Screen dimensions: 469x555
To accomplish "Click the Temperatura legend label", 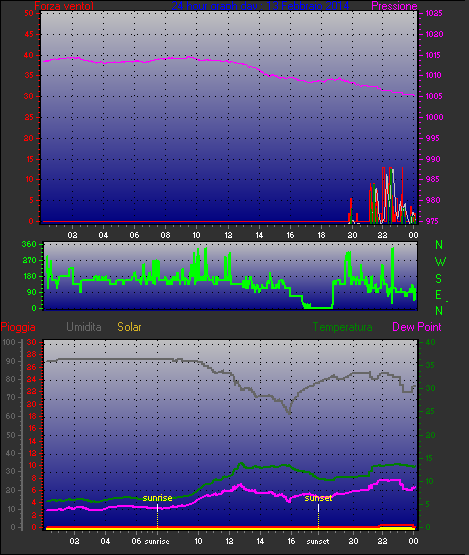I will point(342,327).
